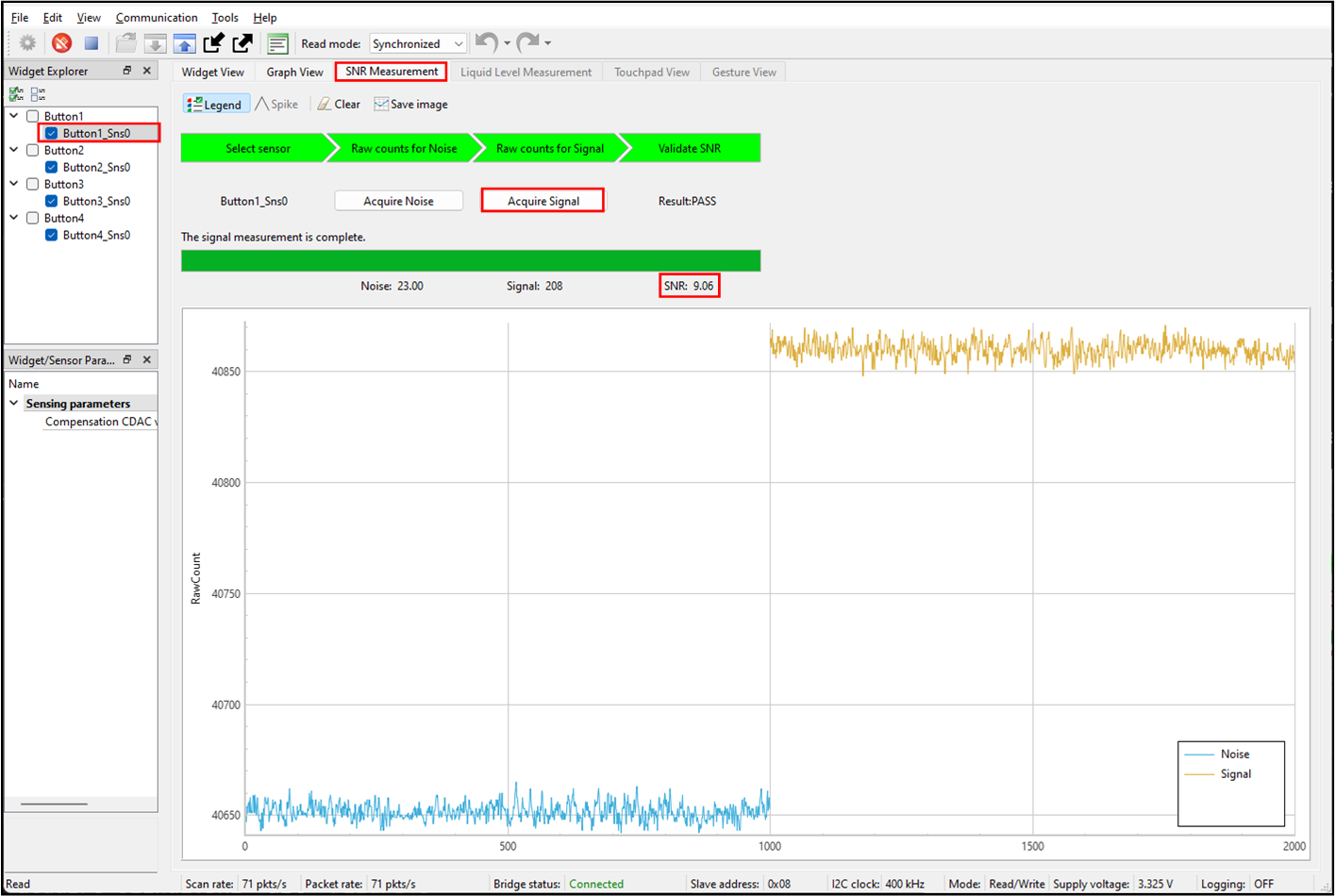Float the Widget Explorer panel
The image size is (1335, 896).
coord(127,71)
